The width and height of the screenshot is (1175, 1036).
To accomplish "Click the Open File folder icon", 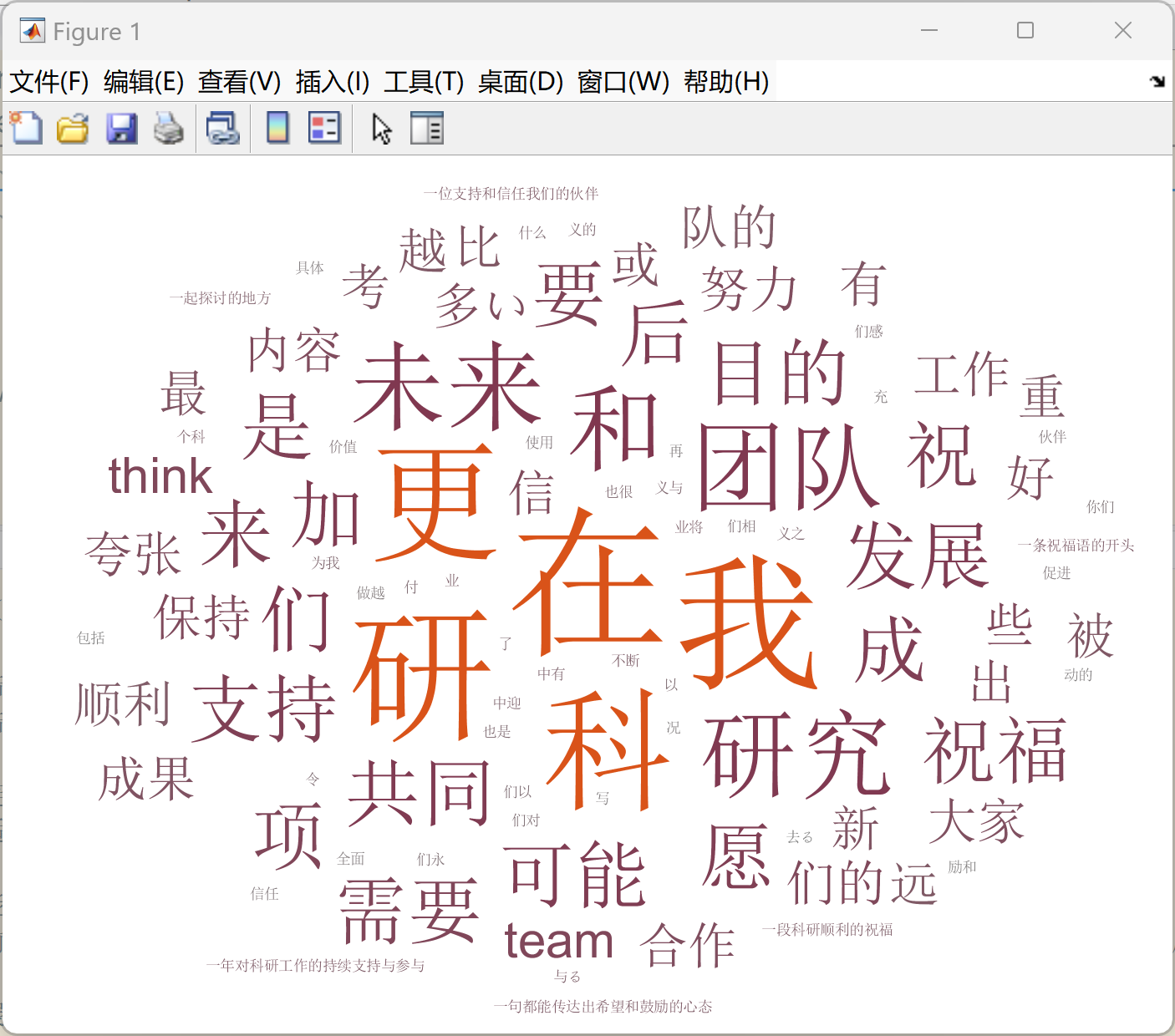I will [x=74, y=129].
